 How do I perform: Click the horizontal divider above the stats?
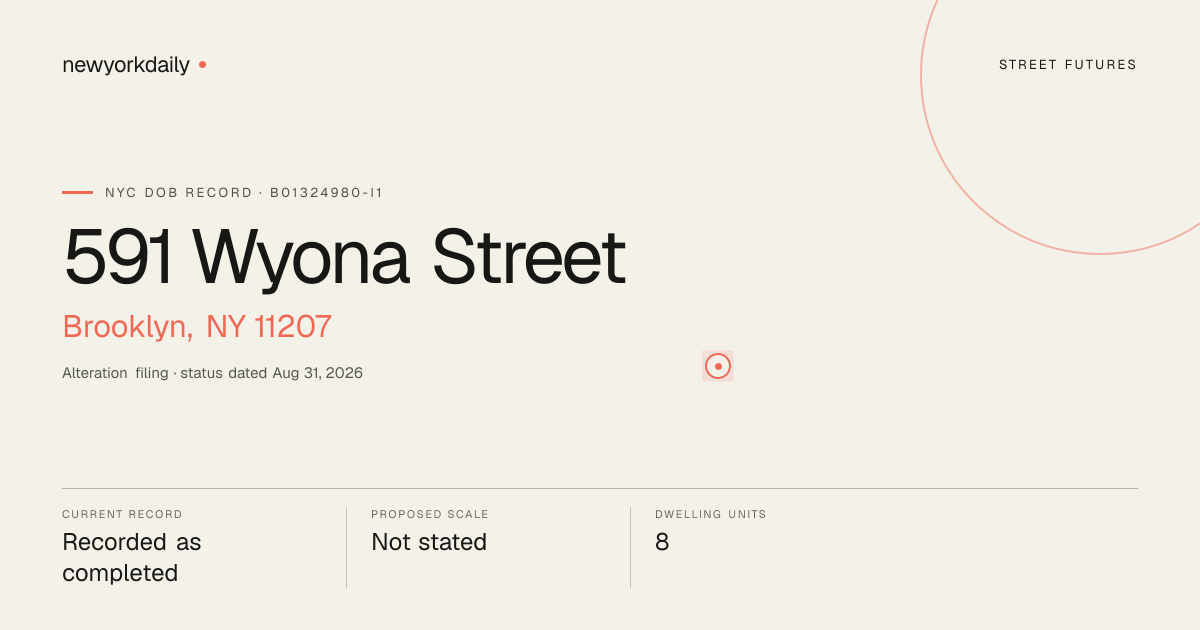600,488
